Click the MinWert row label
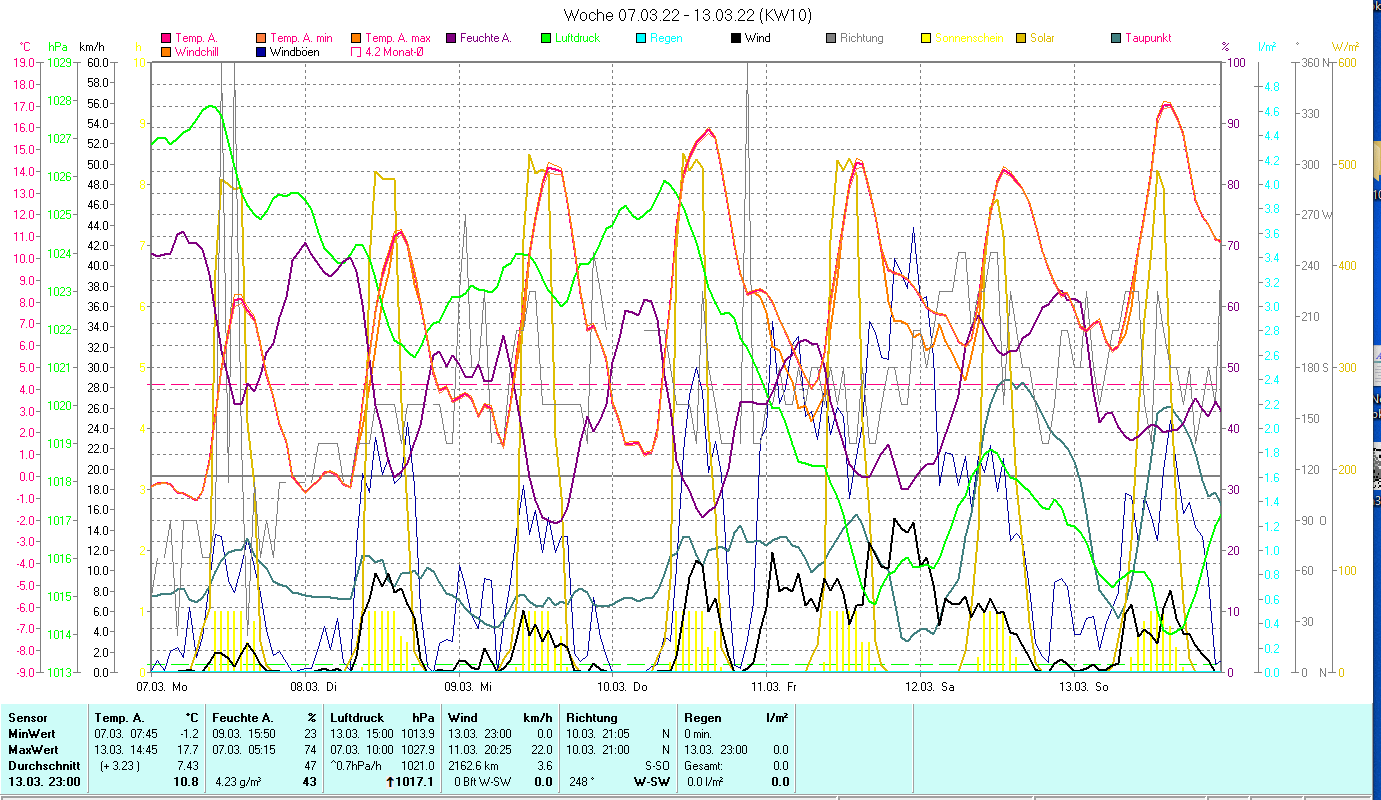 32,734
